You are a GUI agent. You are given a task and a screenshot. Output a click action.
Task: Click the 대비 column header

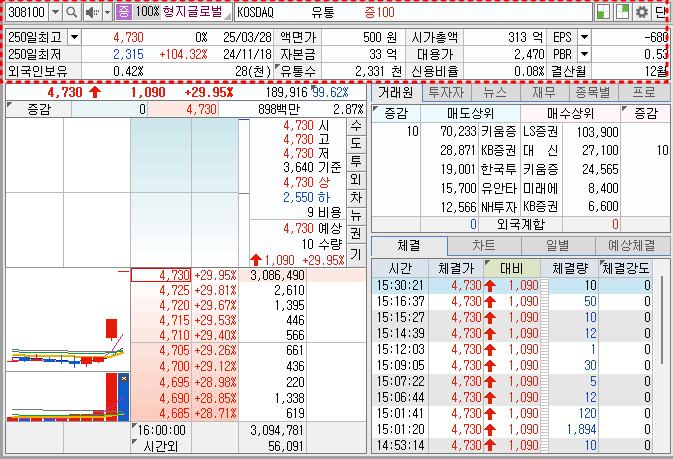[x=511, y=268]
